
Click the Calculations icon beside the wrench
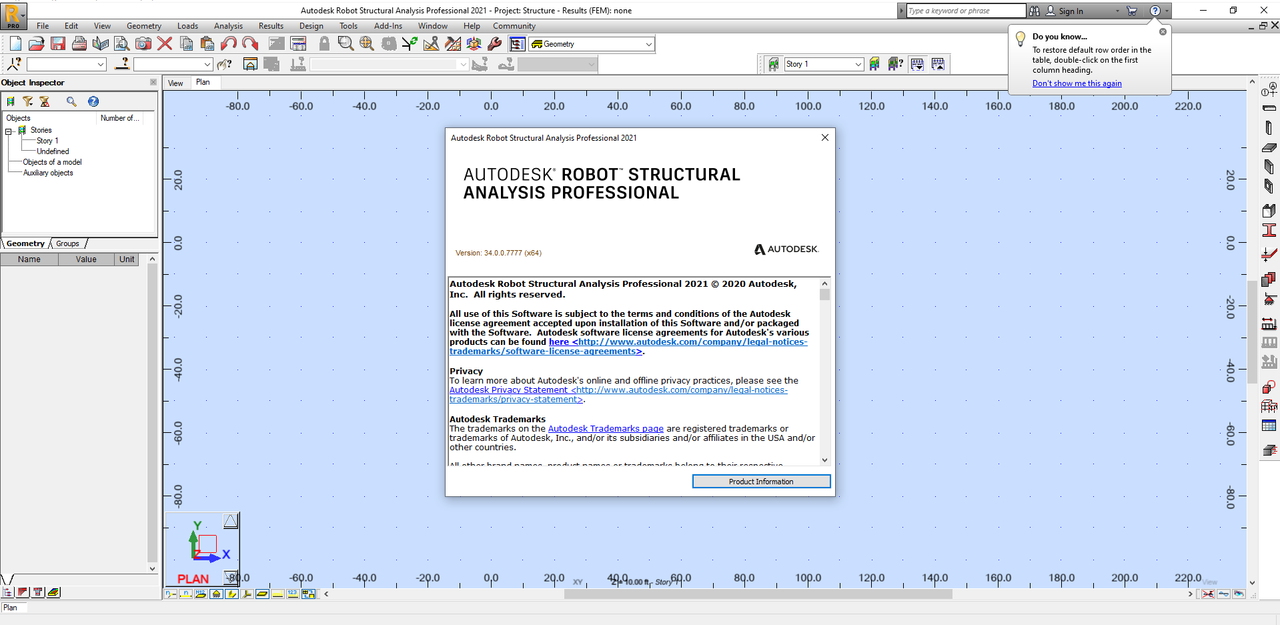pos(473,44)
